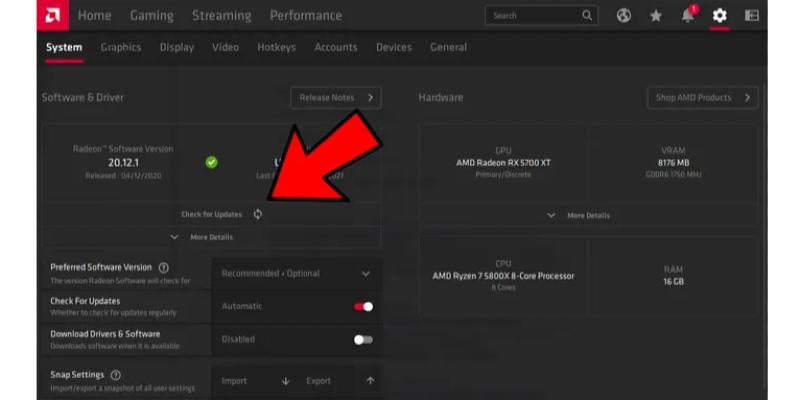
Task: Click AMD Radeon RX 5700 XT text
Action: point(503,163)
